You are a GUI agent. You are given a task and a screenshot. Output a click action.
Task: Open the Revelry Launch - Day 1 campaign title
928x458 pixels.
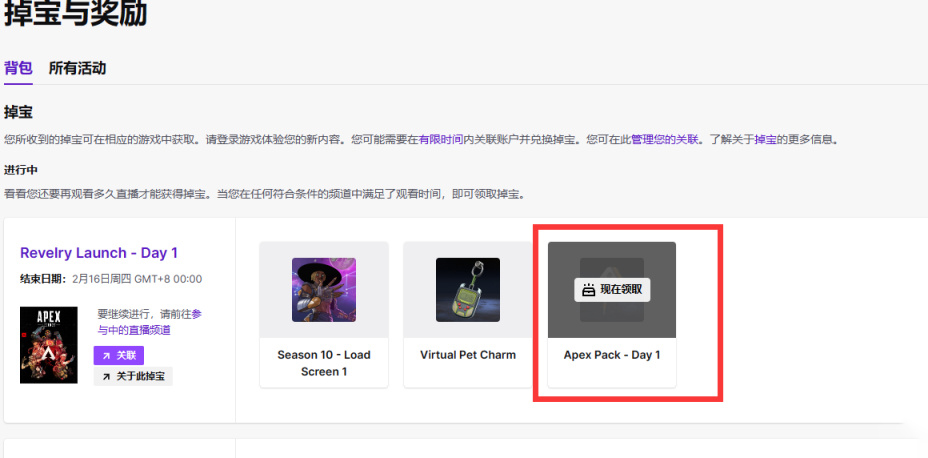point(99,253)
